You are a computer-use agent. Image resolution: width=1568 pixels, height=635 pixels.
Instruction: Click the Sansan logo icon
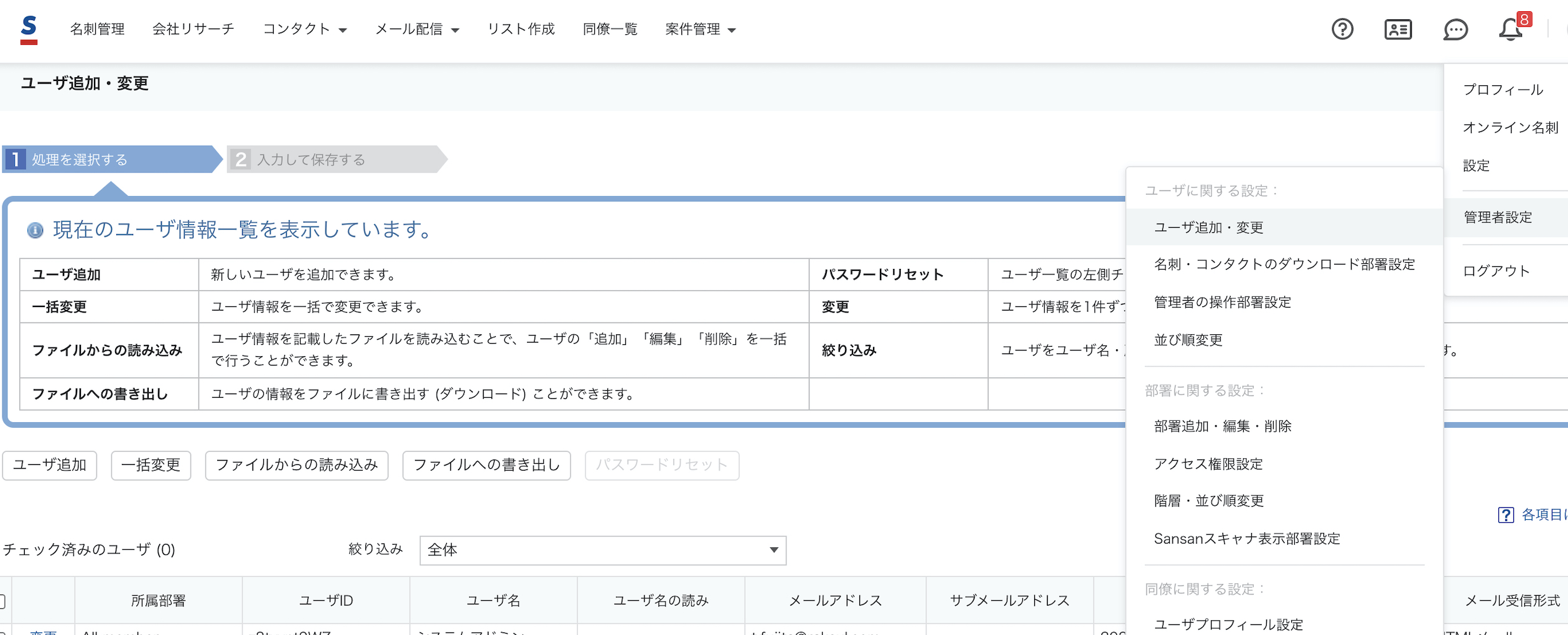(x=29, y=29)
